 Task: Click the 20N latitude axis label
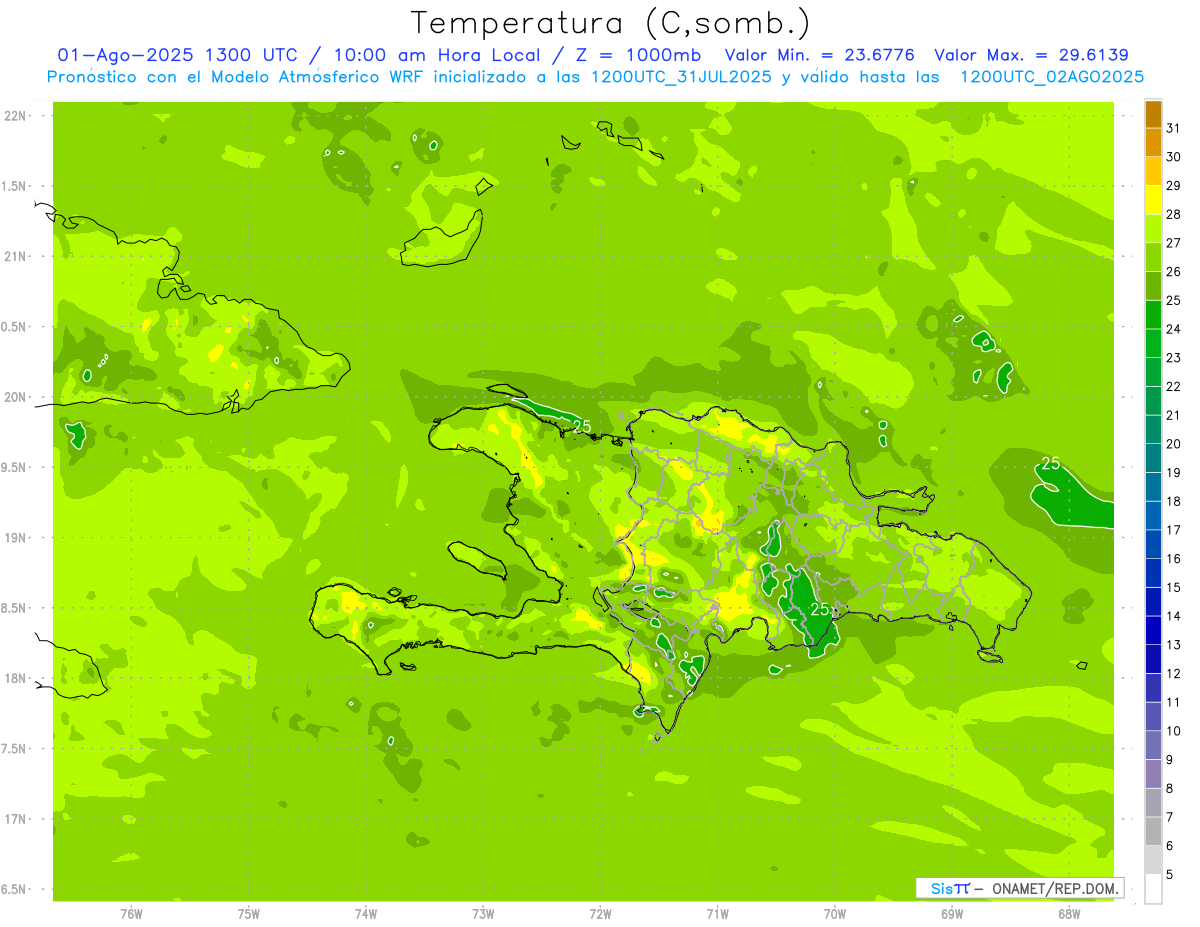[15, 397]
